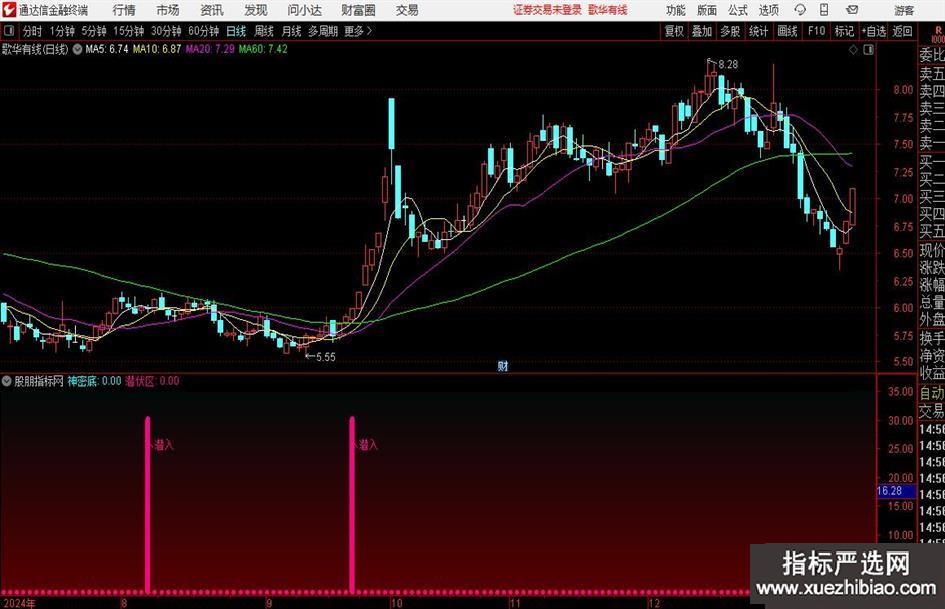Select the 周线 weekly tab

click(x=263, y=31)
